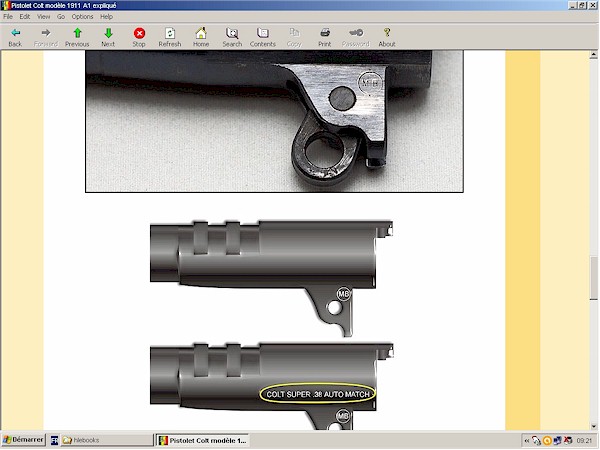Image resolution: width=600 pixels, height=450 pixels.
Task: Click the vertical scrollbar thumb
Action: coord(593,278)
